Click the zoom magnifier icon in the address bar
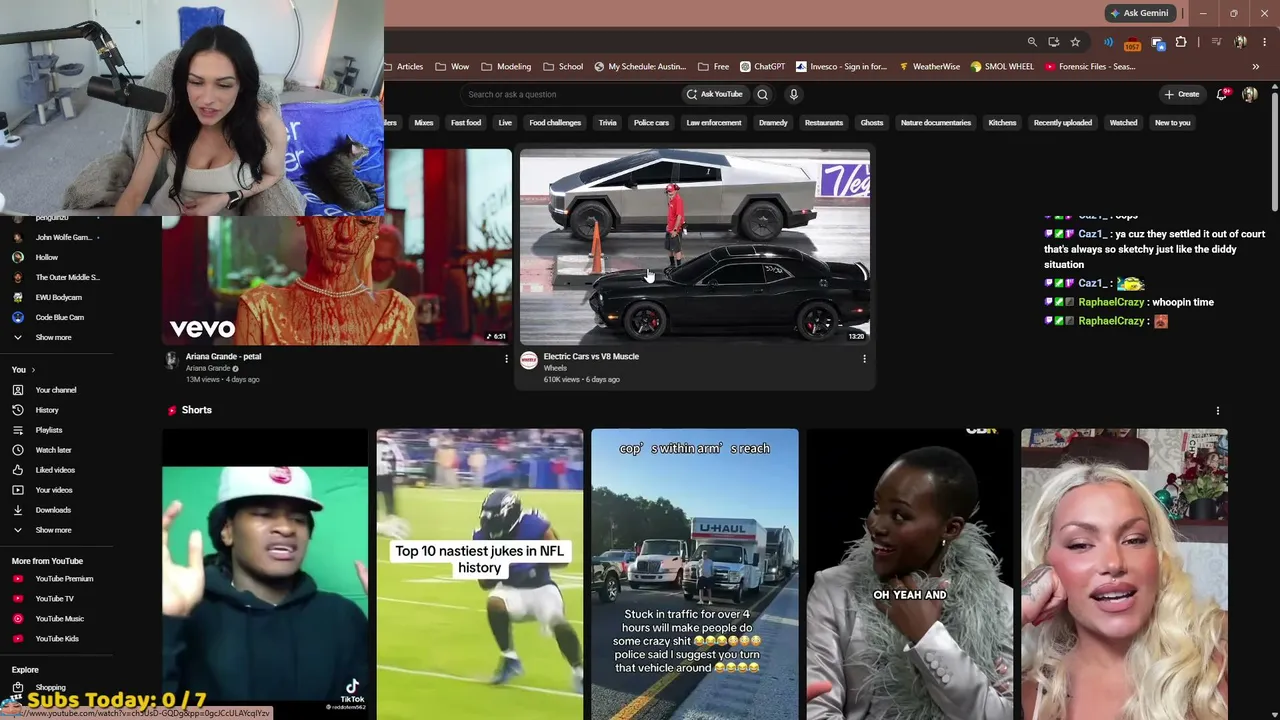 point(1032,42)
